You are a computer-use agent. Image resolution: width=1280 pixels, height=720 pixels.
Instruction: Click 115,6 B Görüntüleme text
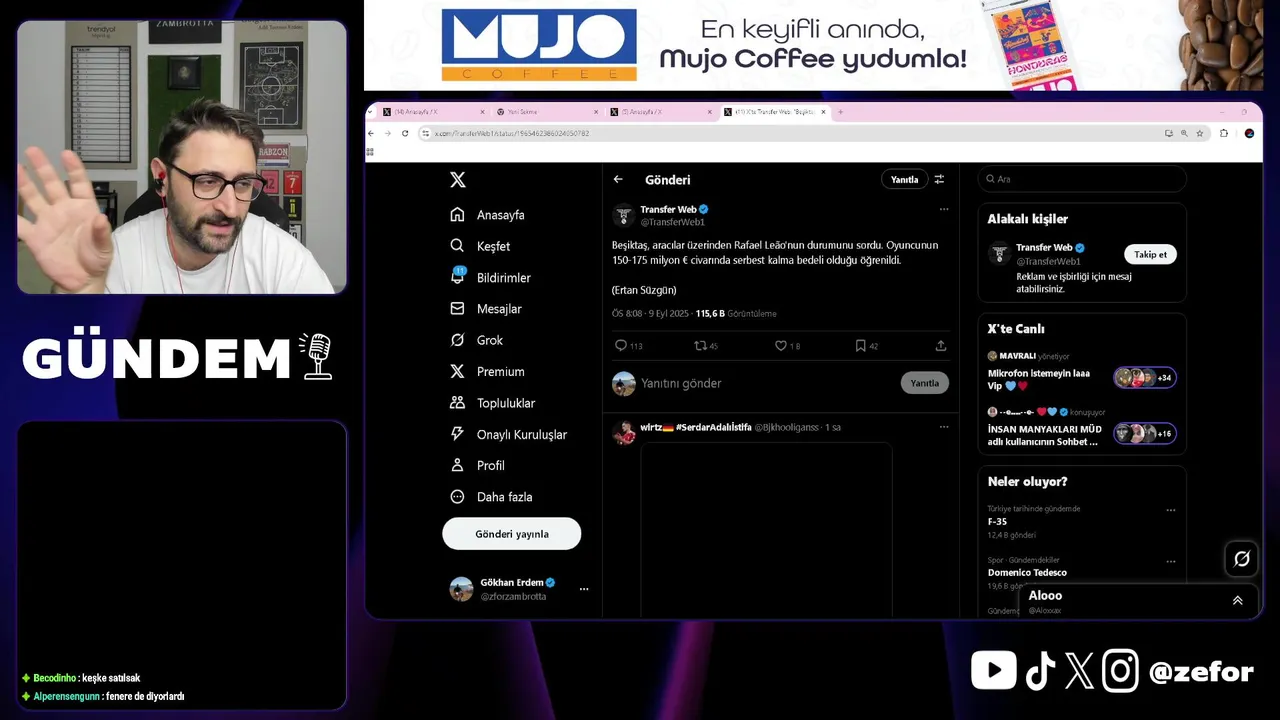pyautogui.click(x=736, y=314)
